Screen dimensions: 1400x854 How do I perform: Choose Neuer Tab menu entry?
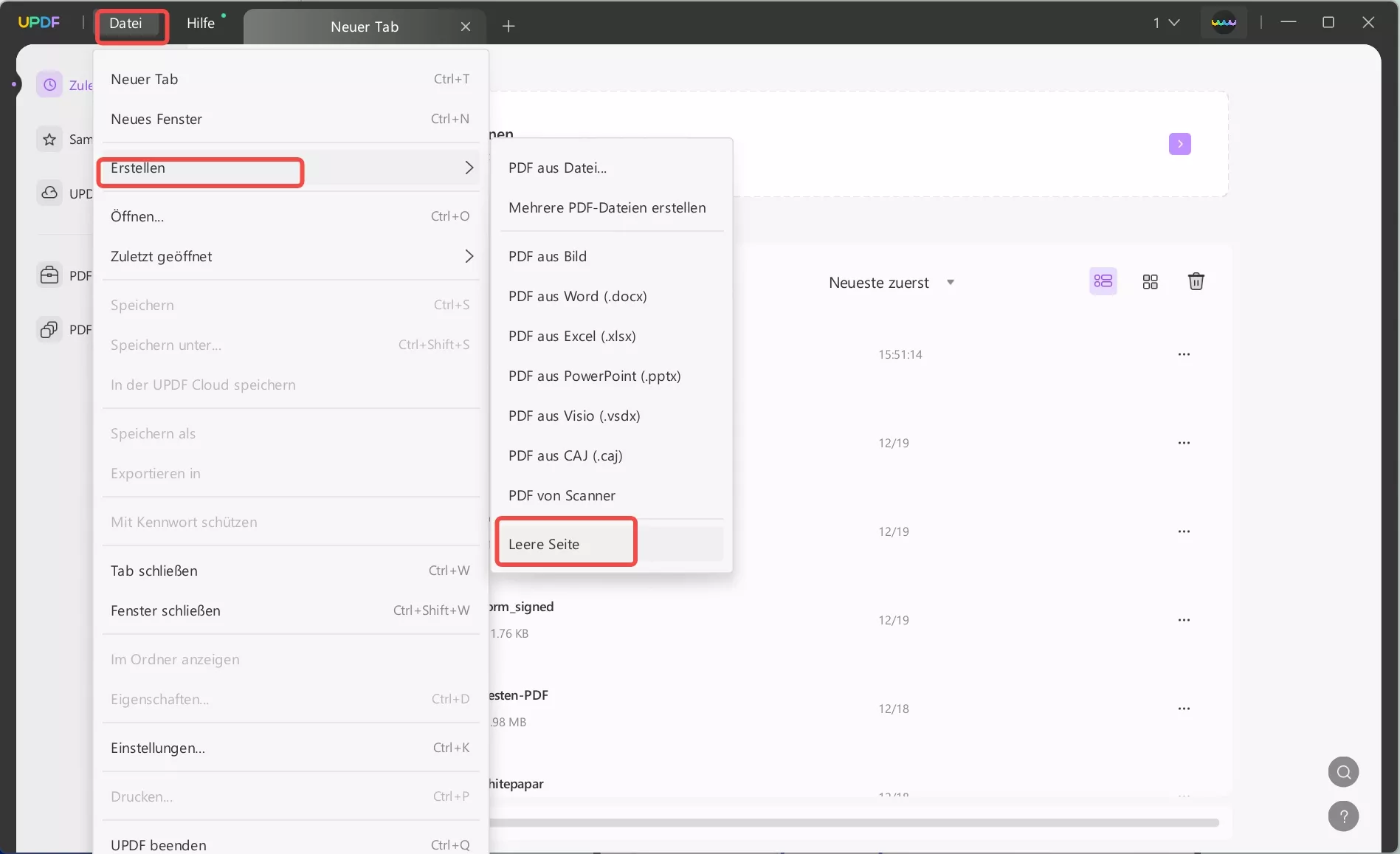coord(291,79)
